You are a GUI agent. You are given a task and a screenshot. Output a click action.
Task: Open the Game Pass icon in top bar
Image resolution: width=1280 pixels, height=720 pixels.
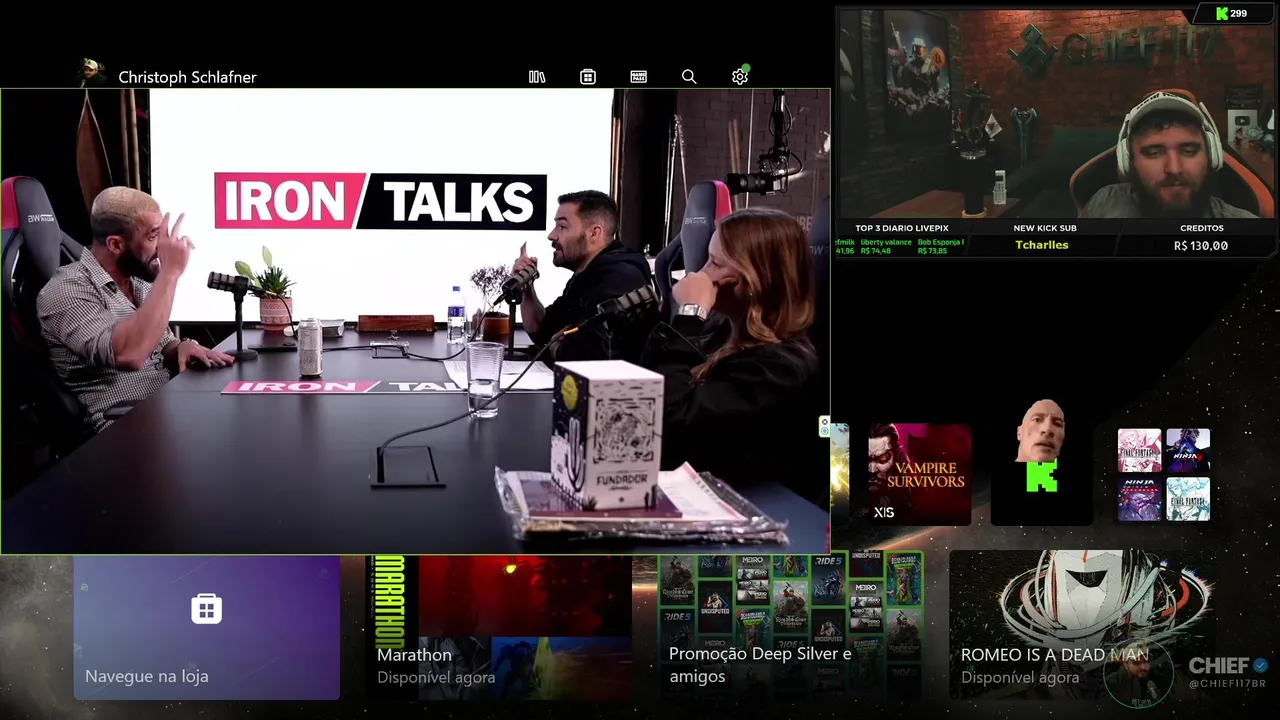click(639, 77)
